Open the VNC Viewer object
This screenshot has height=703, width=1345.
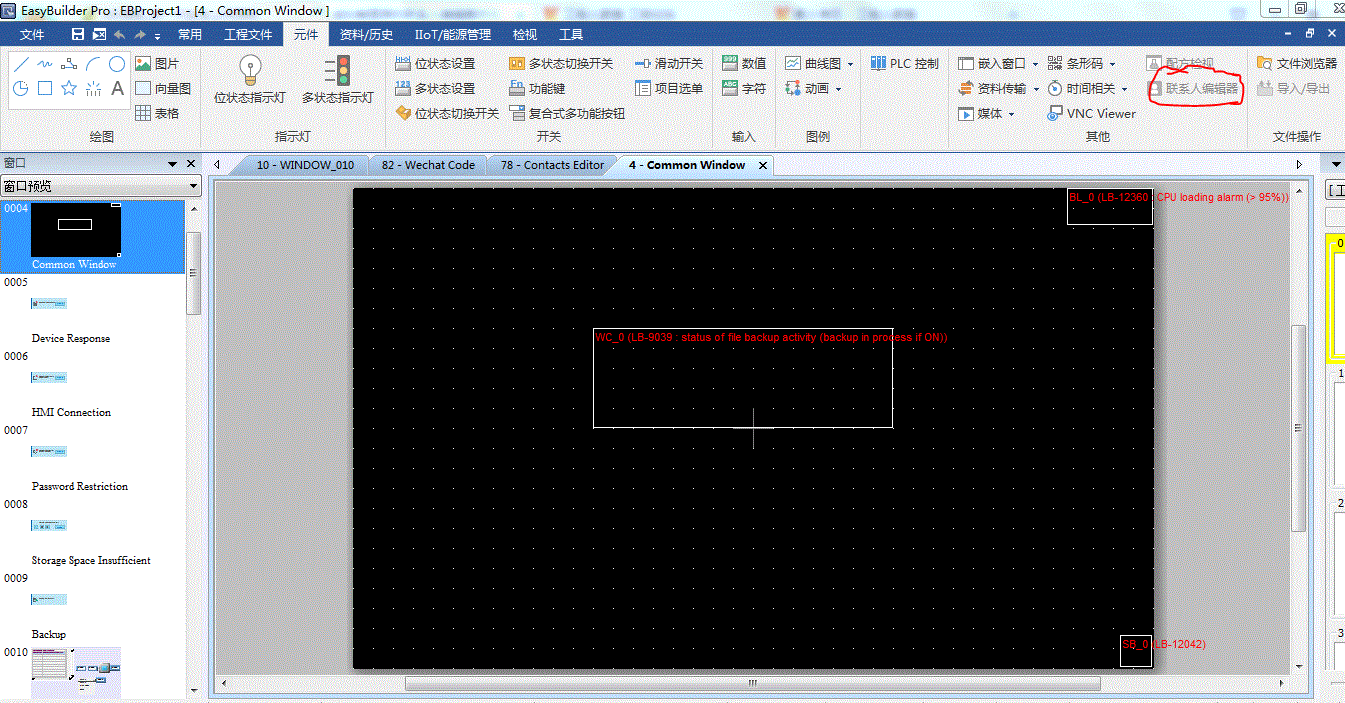click(x=1091, y=114)
